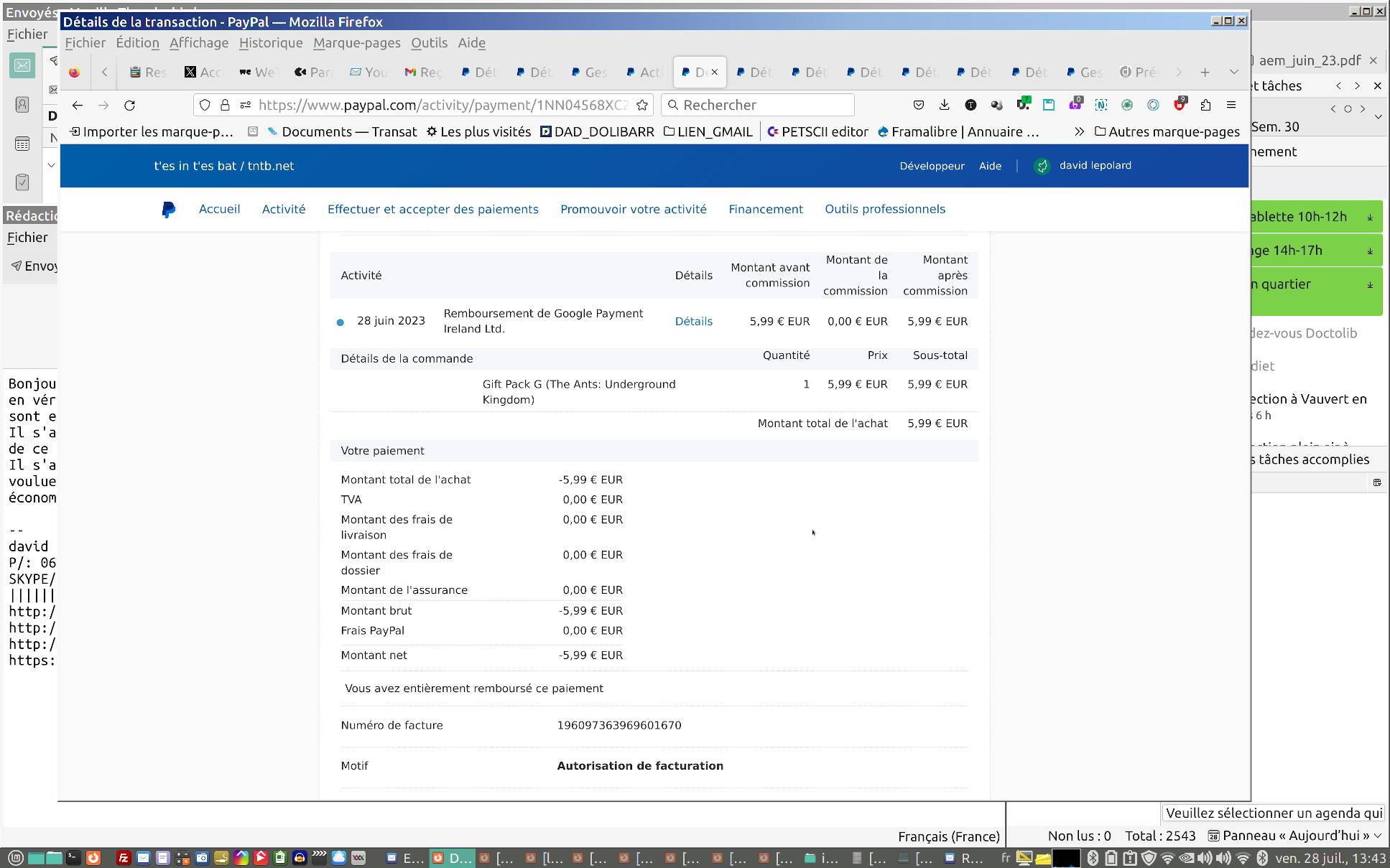Expand the list all tabs chevron
The width and height of the screenshot is (1390, 868).
(x=1233, y=73)
